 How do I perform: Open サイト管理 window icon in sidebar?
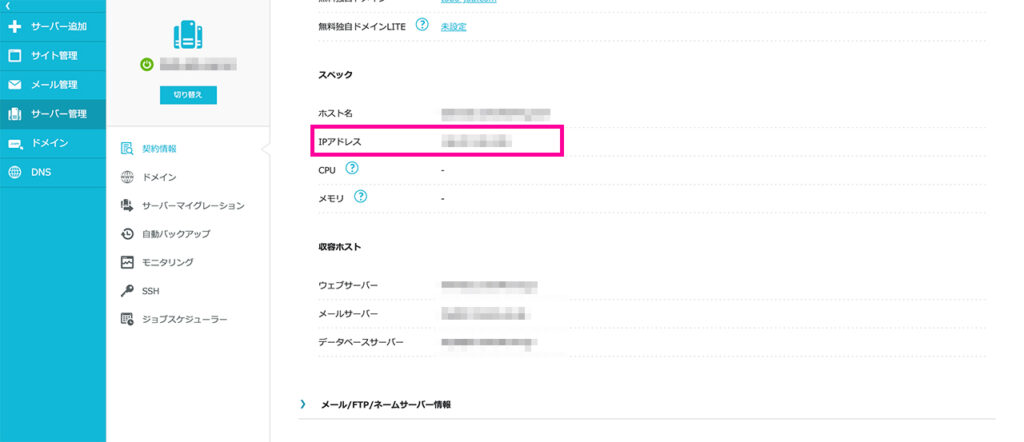pyautogui.click(x=14, y=55)
